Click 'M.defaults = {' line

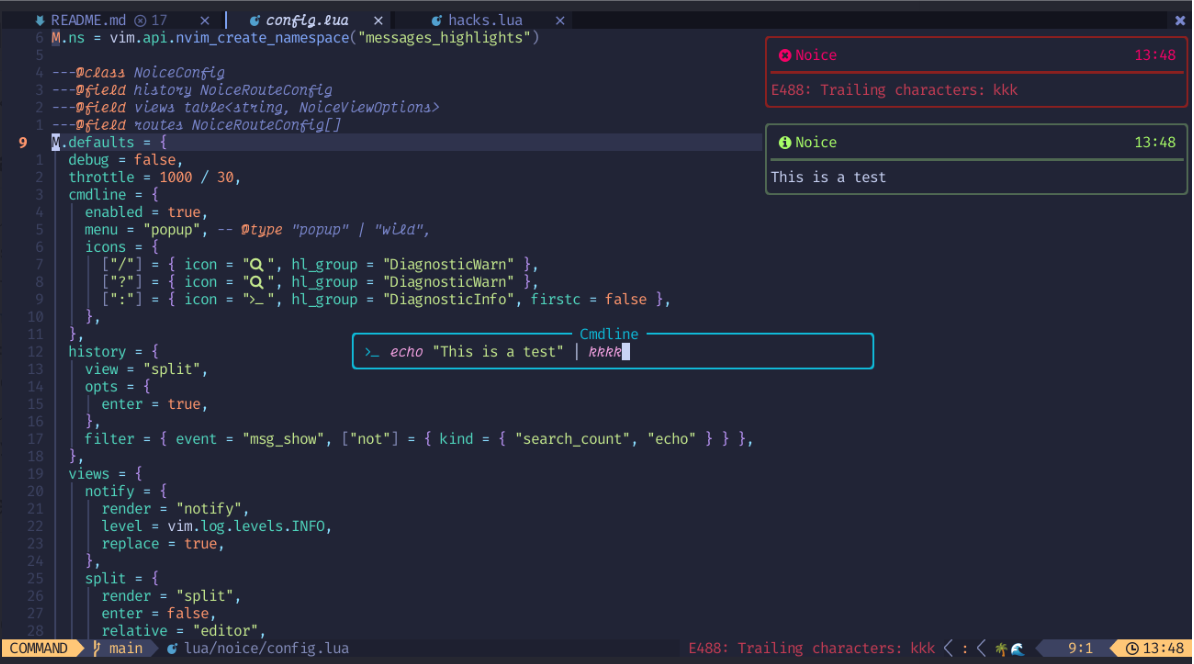pyautogui.click(x=109, y=142)
